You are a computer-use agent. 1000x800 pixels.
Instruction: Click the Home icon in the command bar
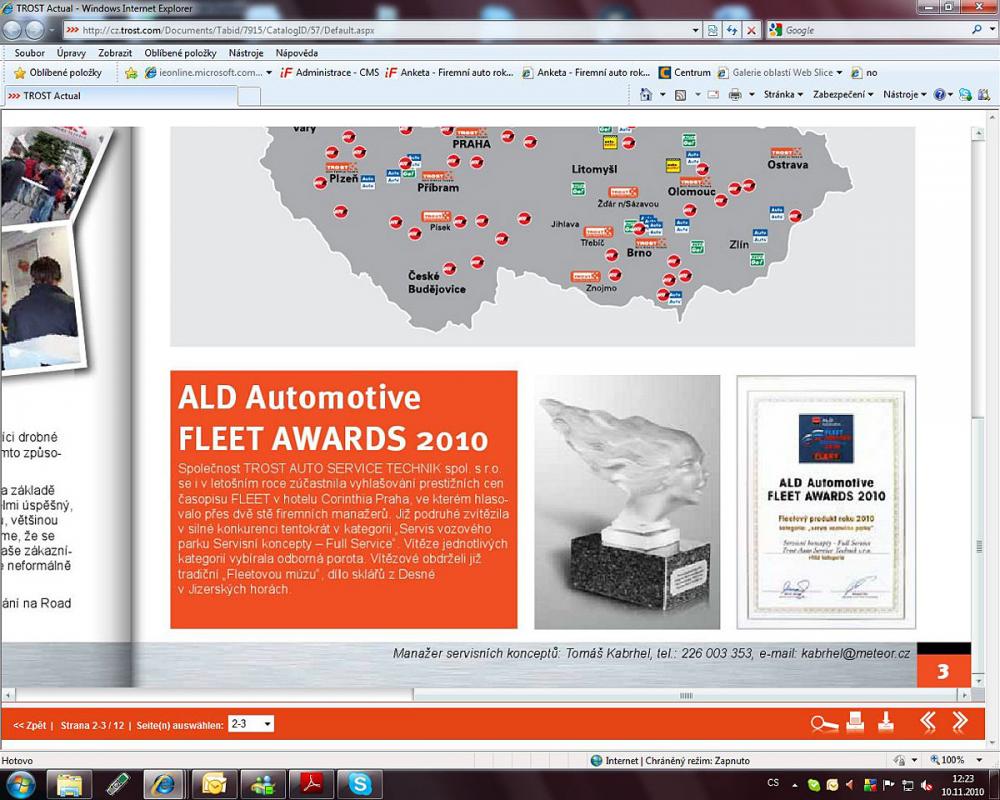point(646,94)
